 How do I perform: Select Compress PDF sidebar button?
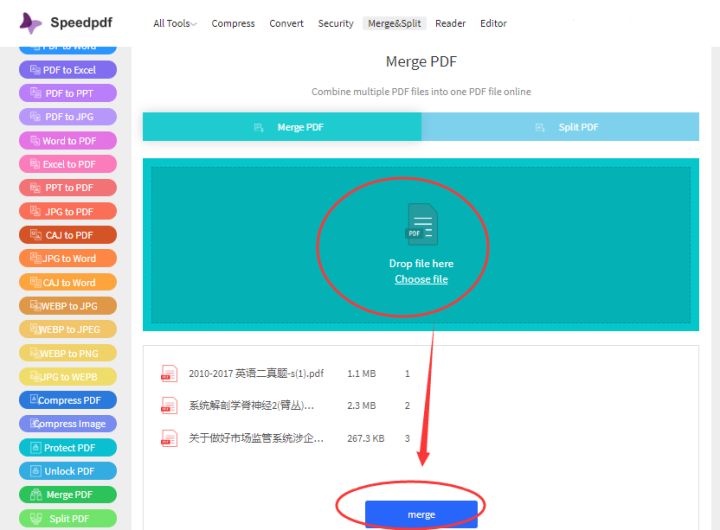68,400
